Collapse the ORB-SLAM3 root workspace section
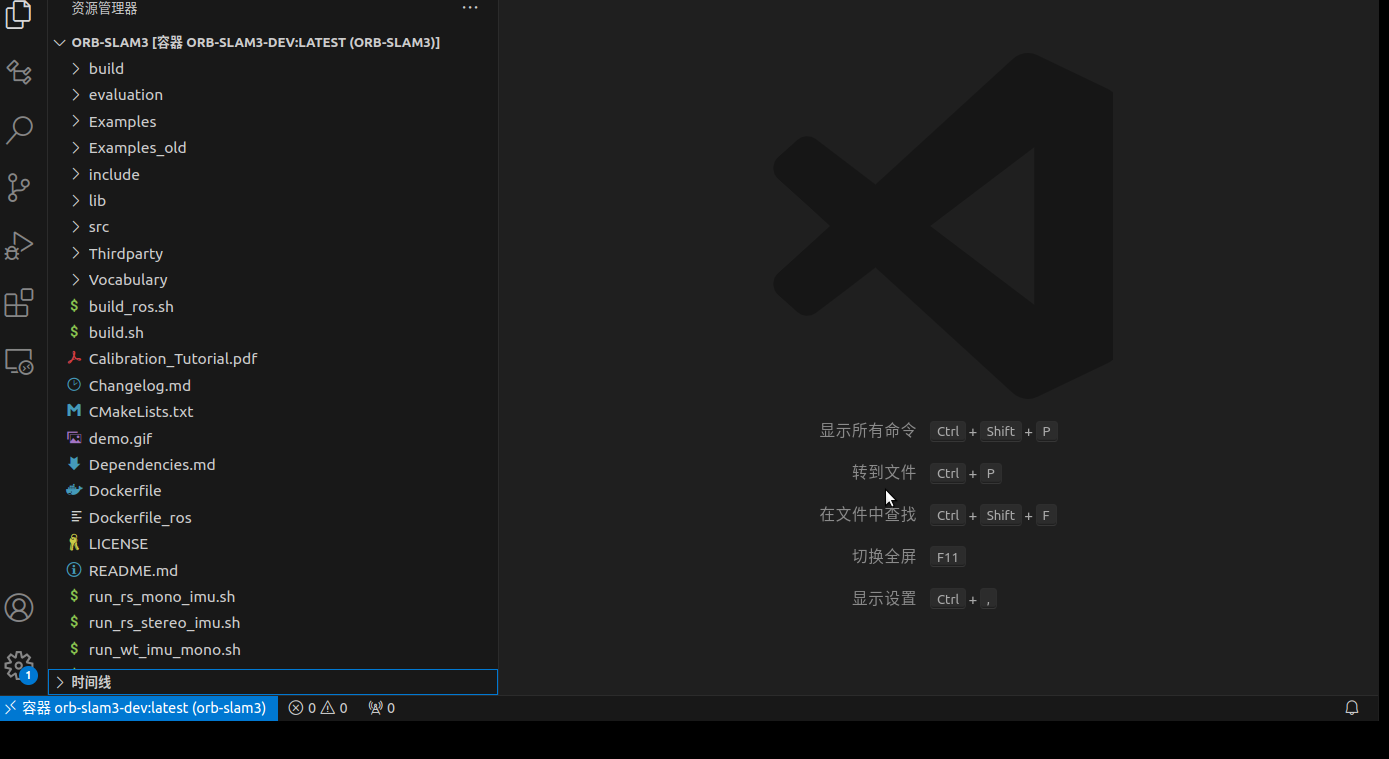The height and width of the screenshot is (759, 1389). pyautogui.click(x=273, y=43)
